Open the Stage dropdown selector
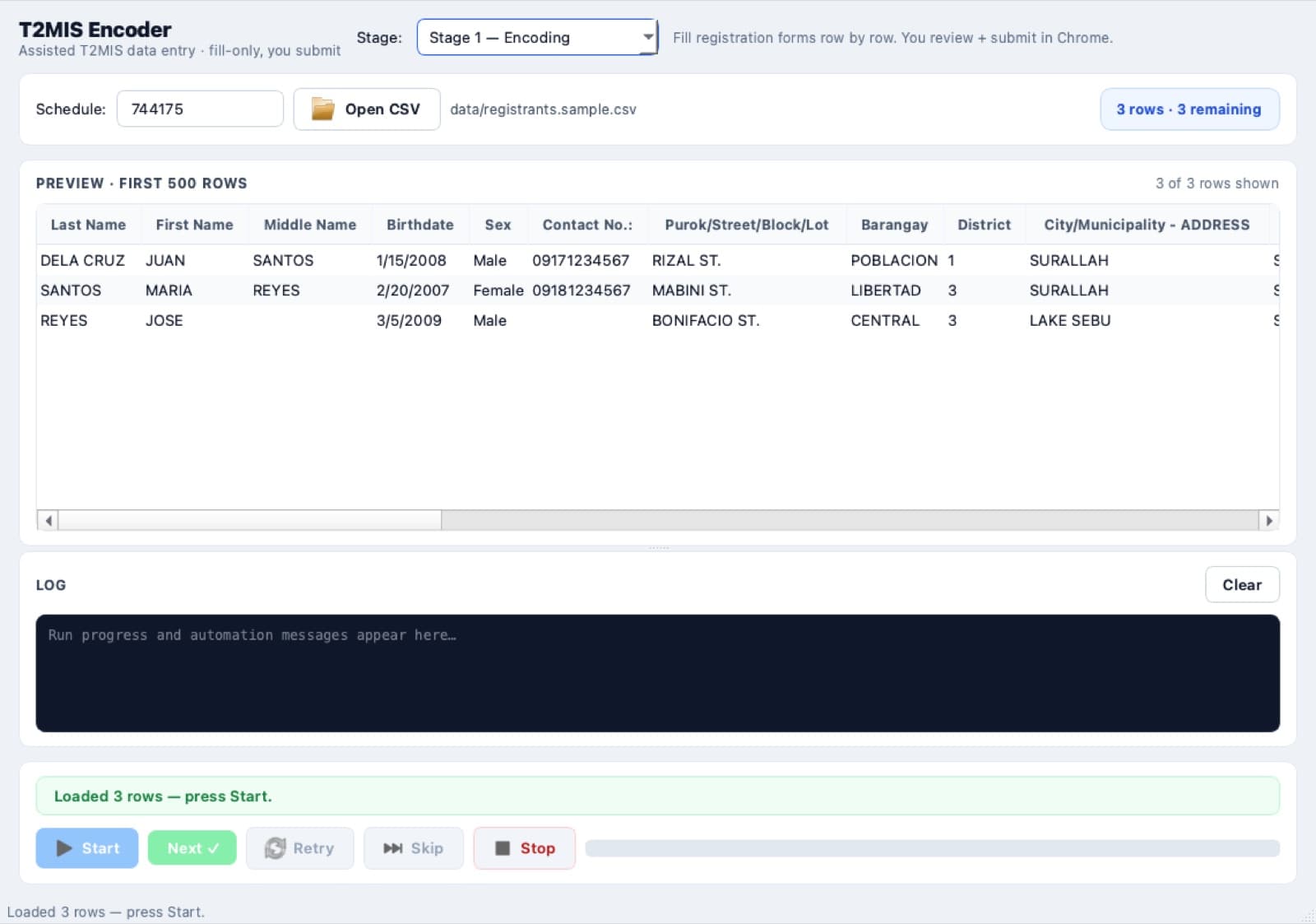The width and height of the screenshot is (1316, 924). tap(537, 37)
